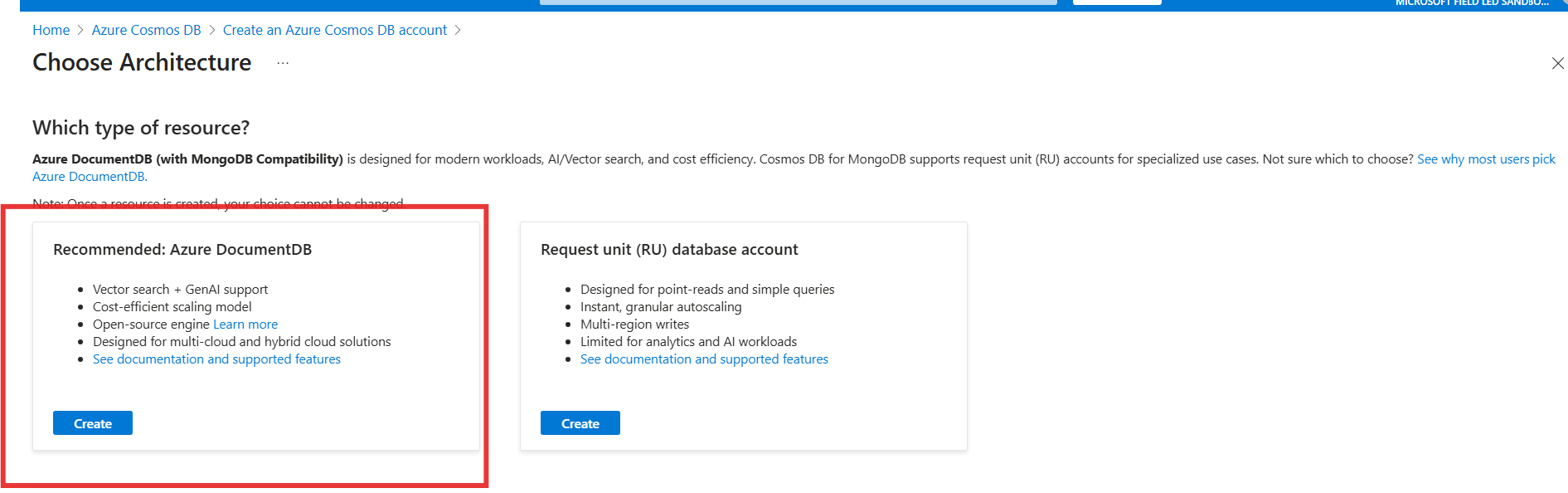Select the Request unit (RU) database account heading
Screen dimensions: 1568x493
click(669, 250)
